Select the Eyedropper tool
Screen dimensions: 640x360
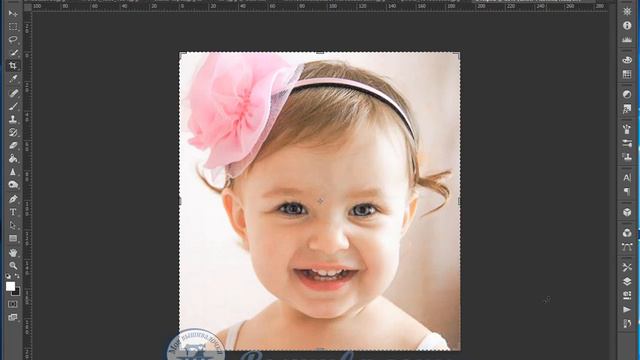point(13,79)
